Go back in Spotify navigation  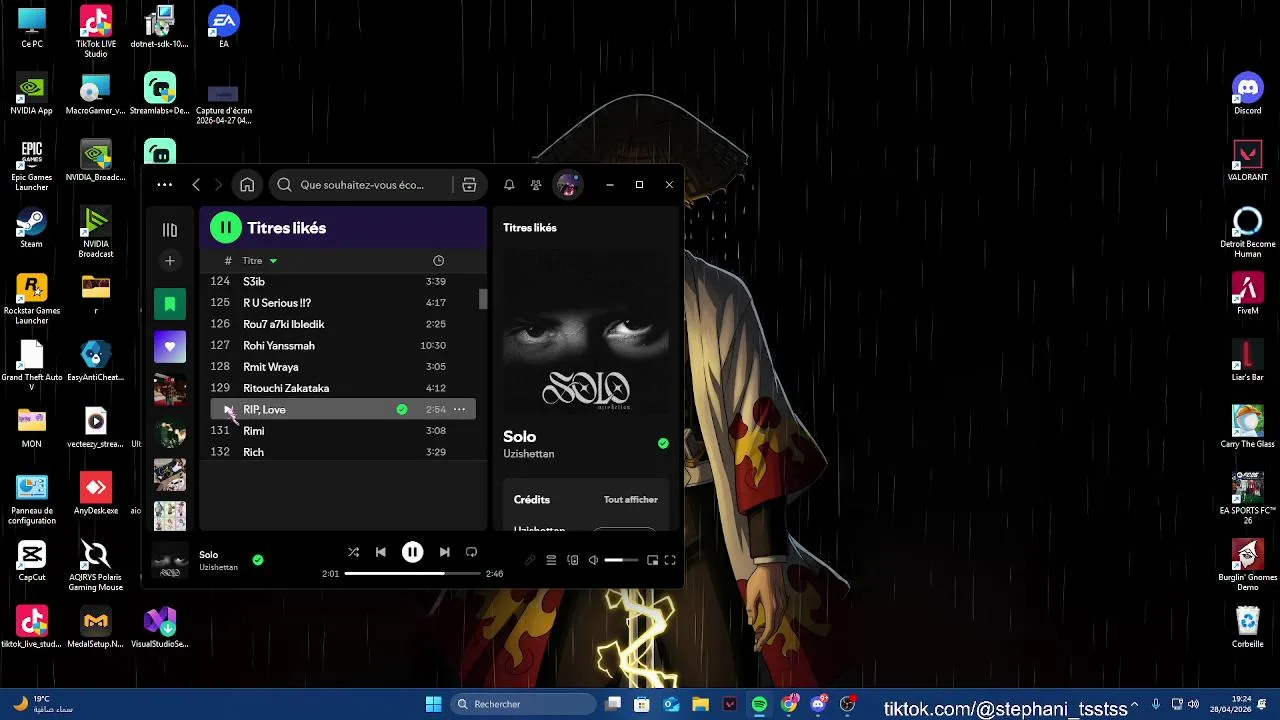tap(196, 185)
